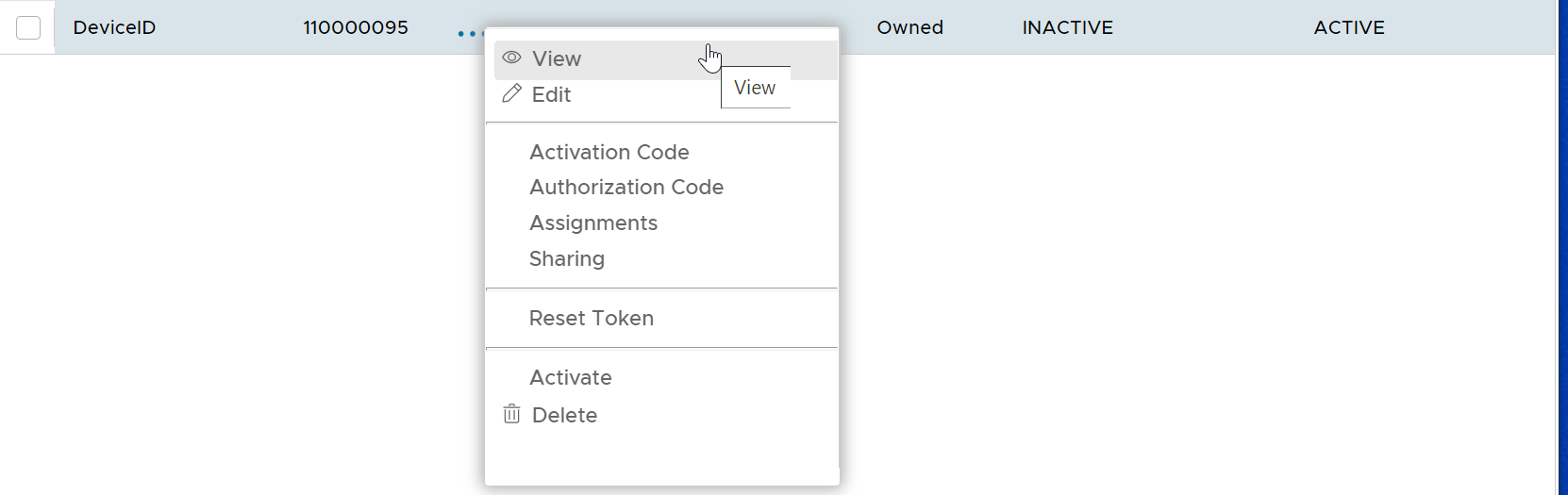1568x495 pixels.
Task: Click the device number 110000095
Action: coord(356,27)
